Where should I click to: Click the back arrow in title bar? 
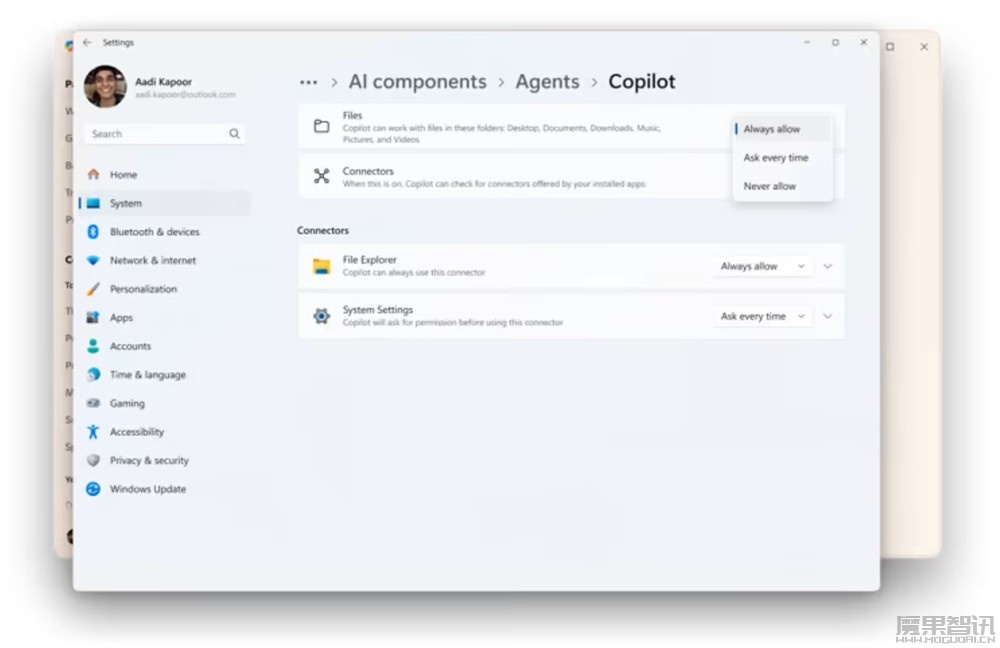[87, 43]
